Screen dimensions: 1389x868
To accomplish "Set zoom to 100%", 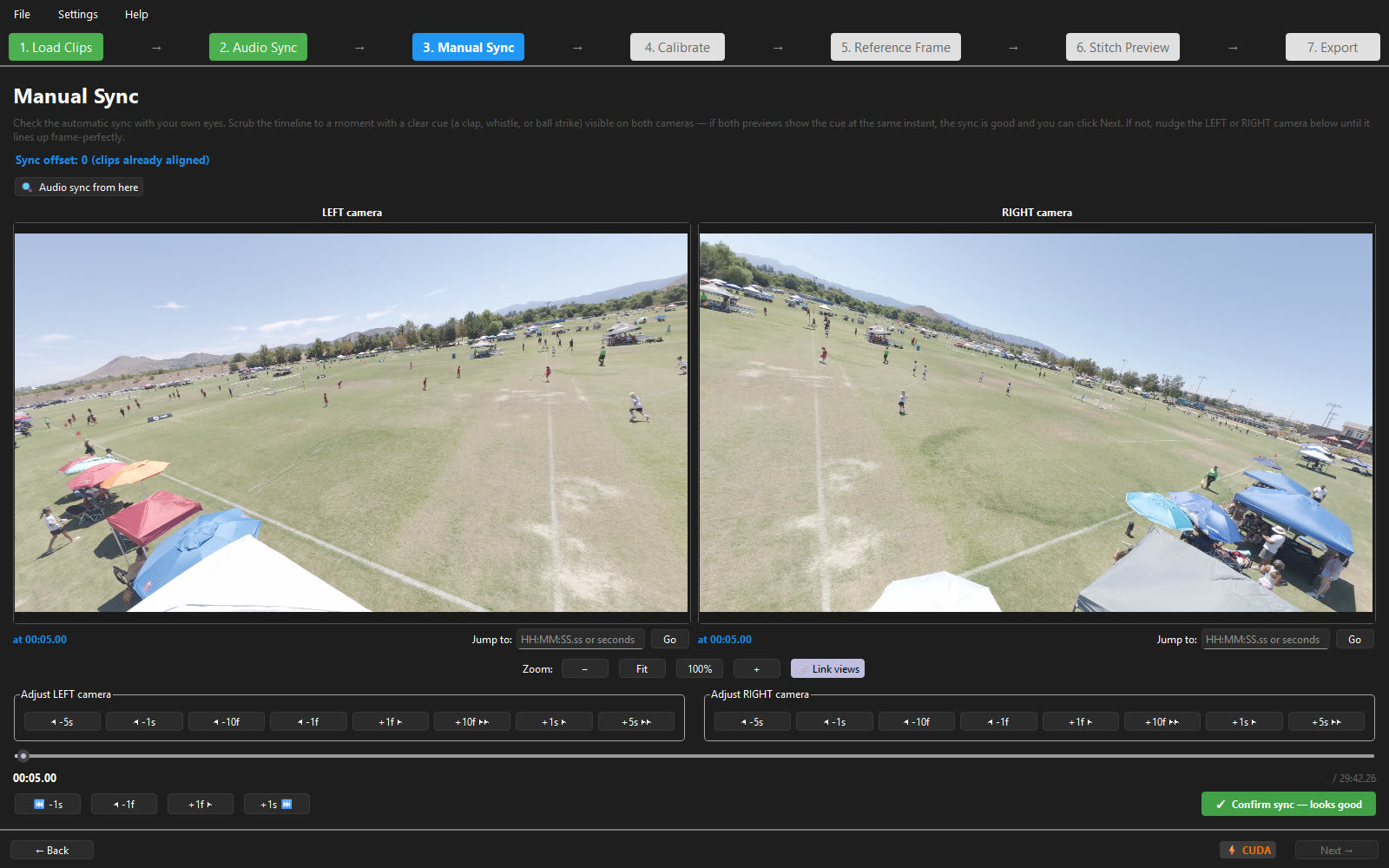I will tap(700, 668).
